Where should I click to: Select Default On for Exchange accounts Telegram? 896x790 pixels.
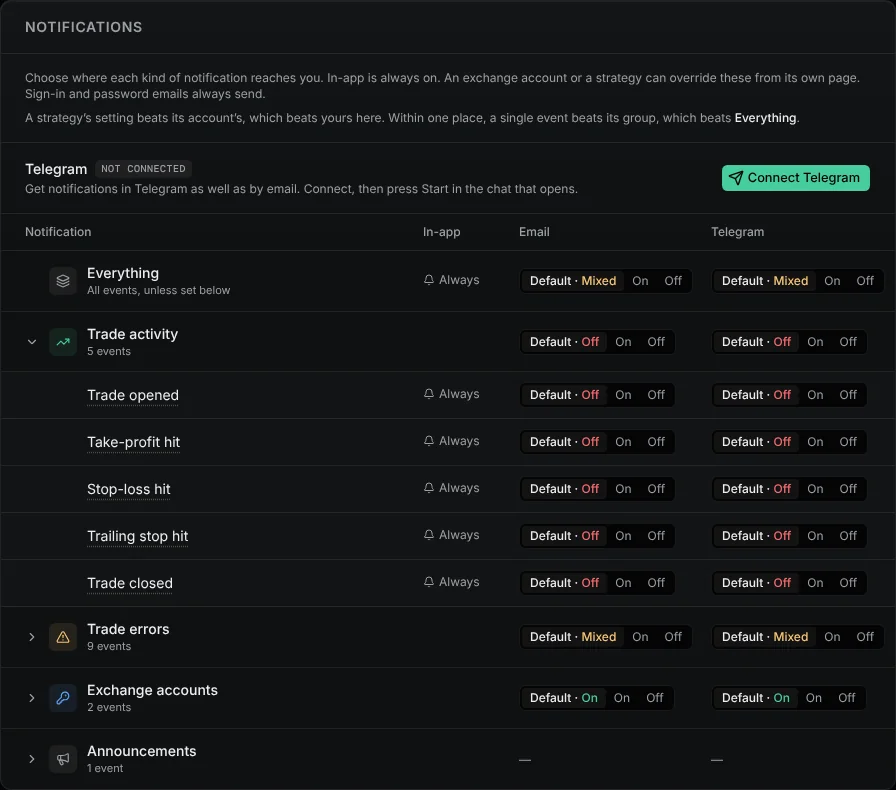point(755,698)
